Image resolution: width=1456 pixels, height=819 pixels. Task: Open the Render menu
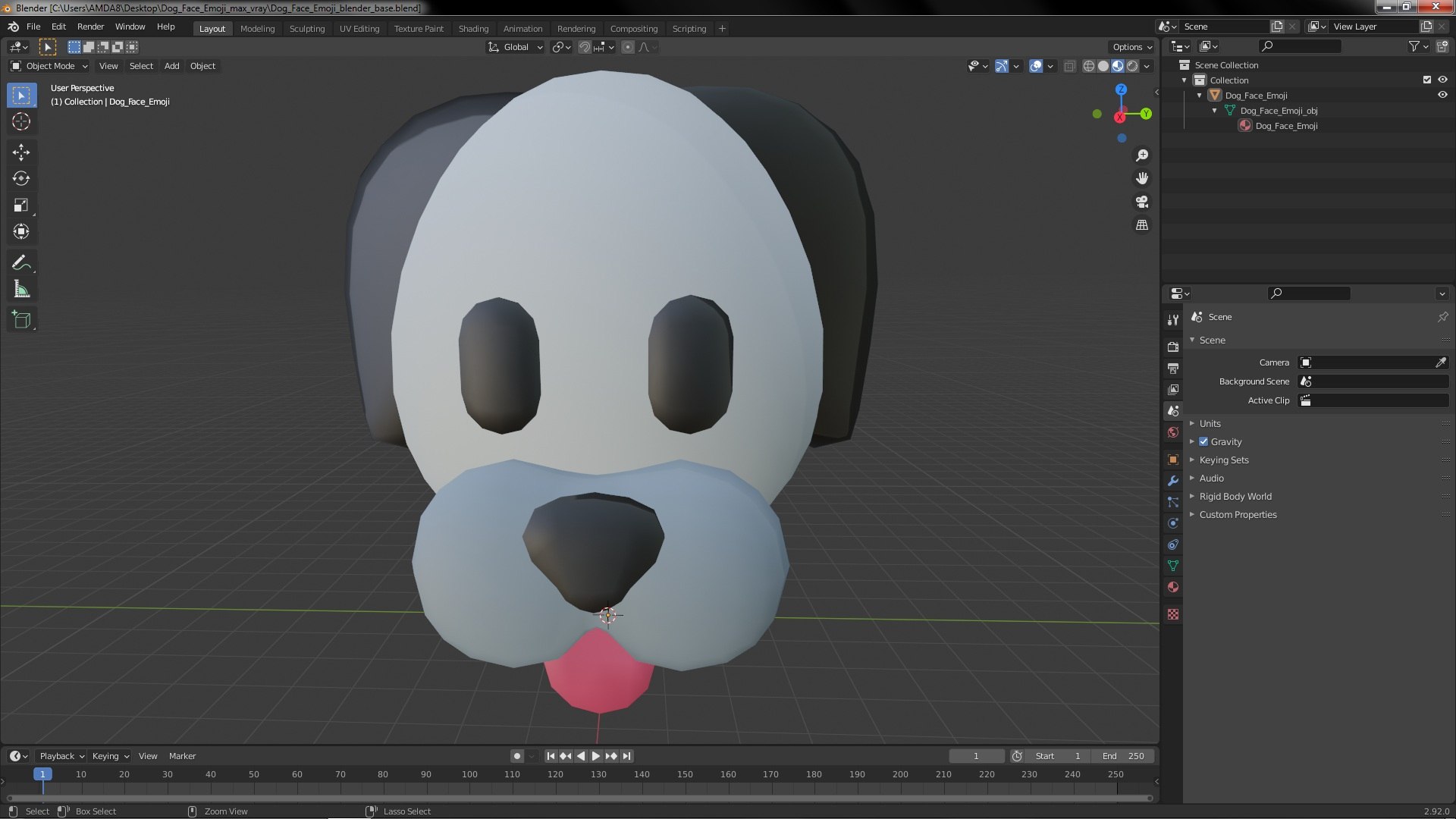(90, 27)
